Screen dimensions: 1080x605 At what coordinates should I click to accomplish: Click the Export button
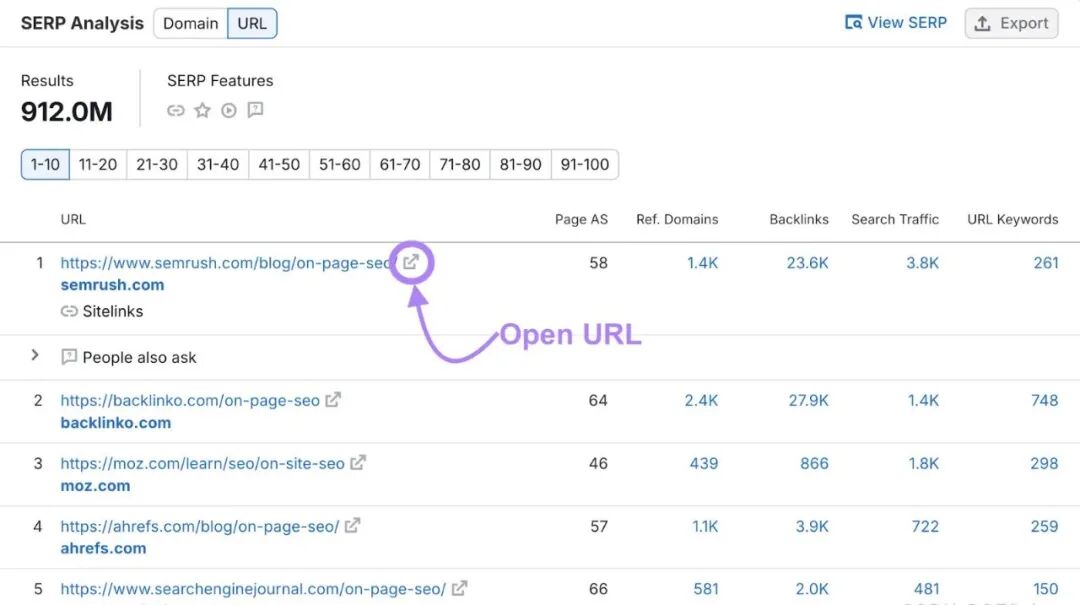click(1011, 23)
